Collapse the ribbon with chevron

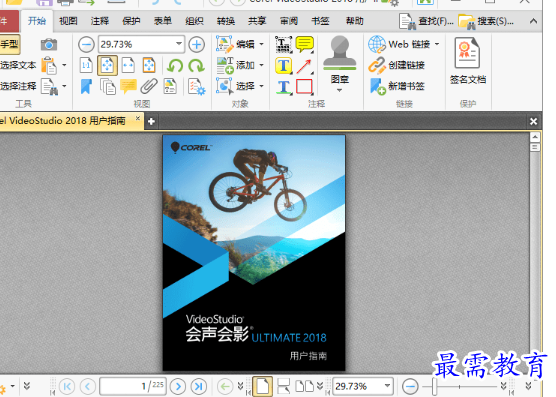pos(533,21)
